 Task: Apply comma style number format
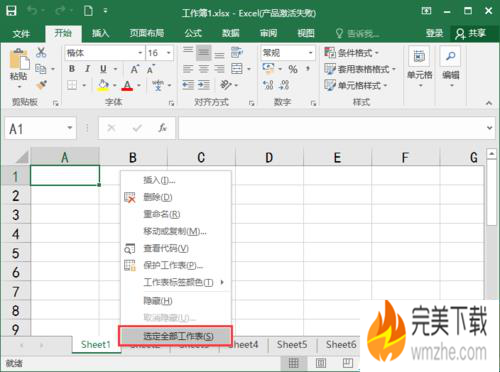click(308, 69)
